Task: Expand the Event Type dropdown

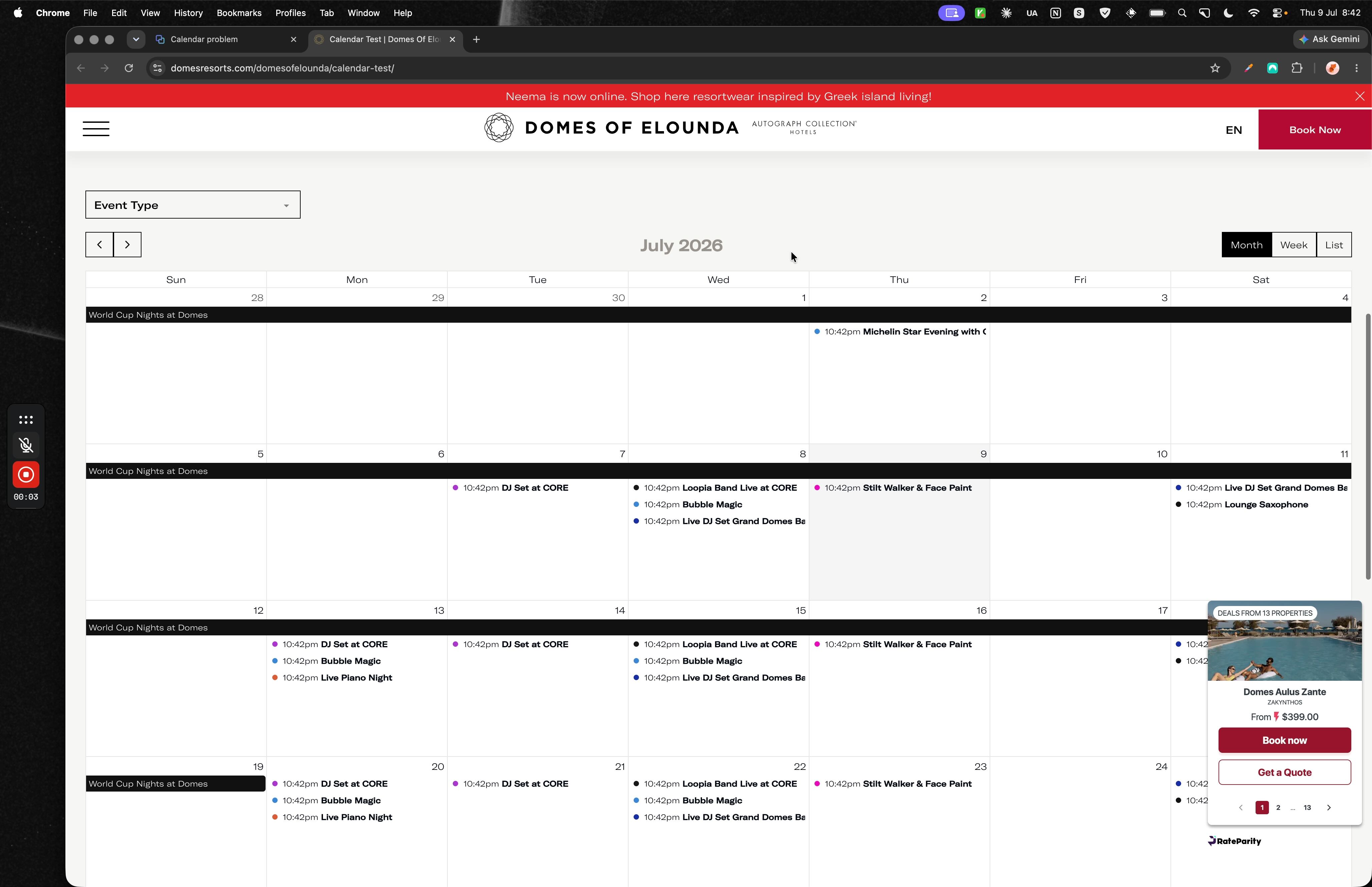Action: tap(193, 205)
